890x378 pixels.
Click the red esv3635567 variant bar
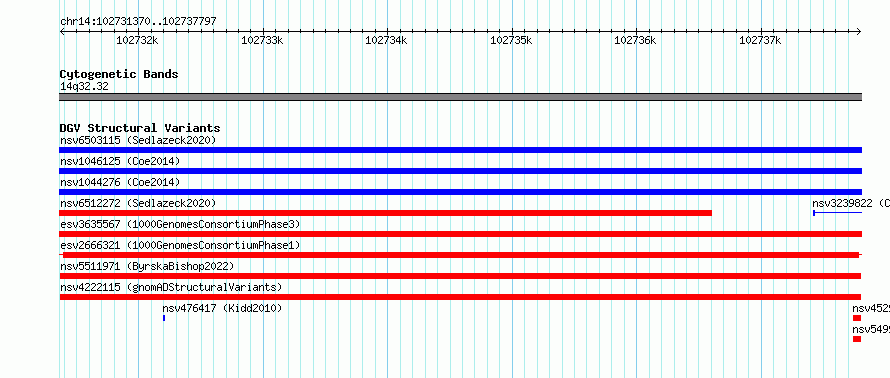tap(460, 234)
